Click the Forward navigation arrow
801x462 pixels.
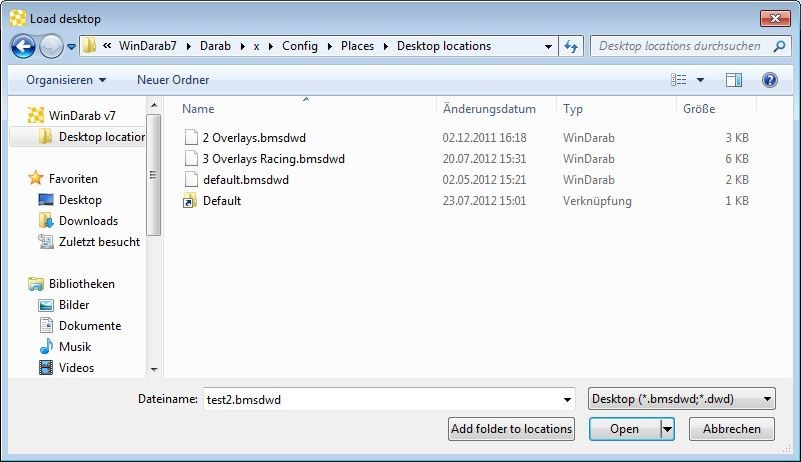point(51,47)
